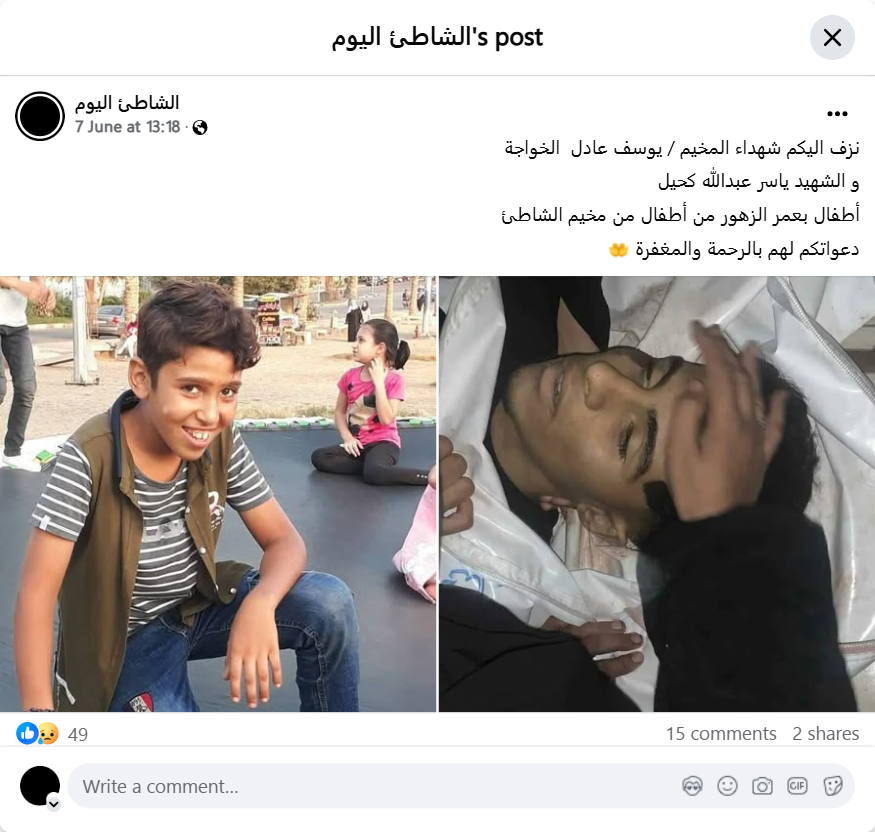Image resolution: width=875 pixels, height=832 pixels.
Task: View the 2 shares list
Action: pos(825,733)
